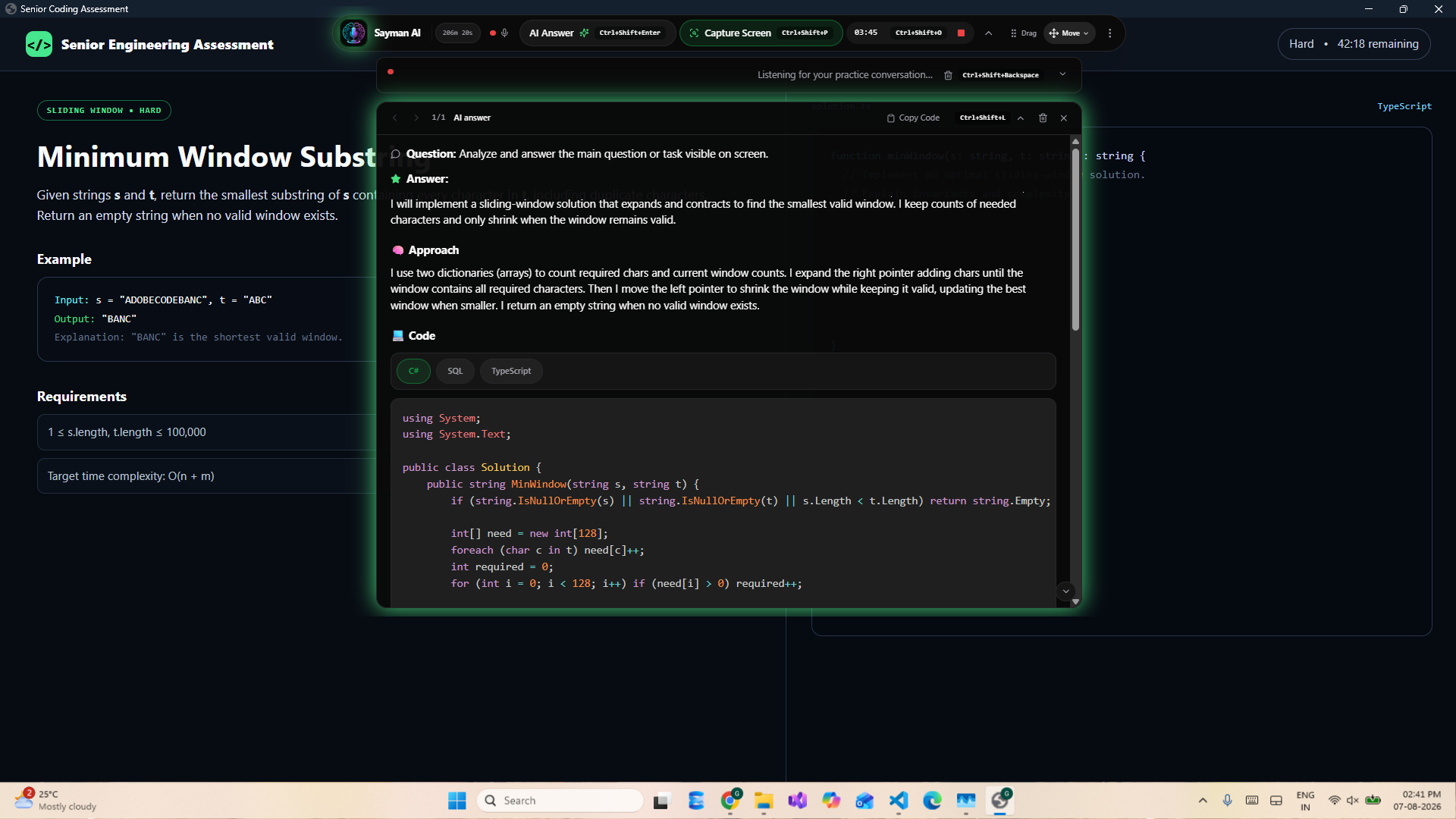The image size is (1456, 819).
Task: Collapse the AI answer panel with up chevron
Action: [1021, 118]
